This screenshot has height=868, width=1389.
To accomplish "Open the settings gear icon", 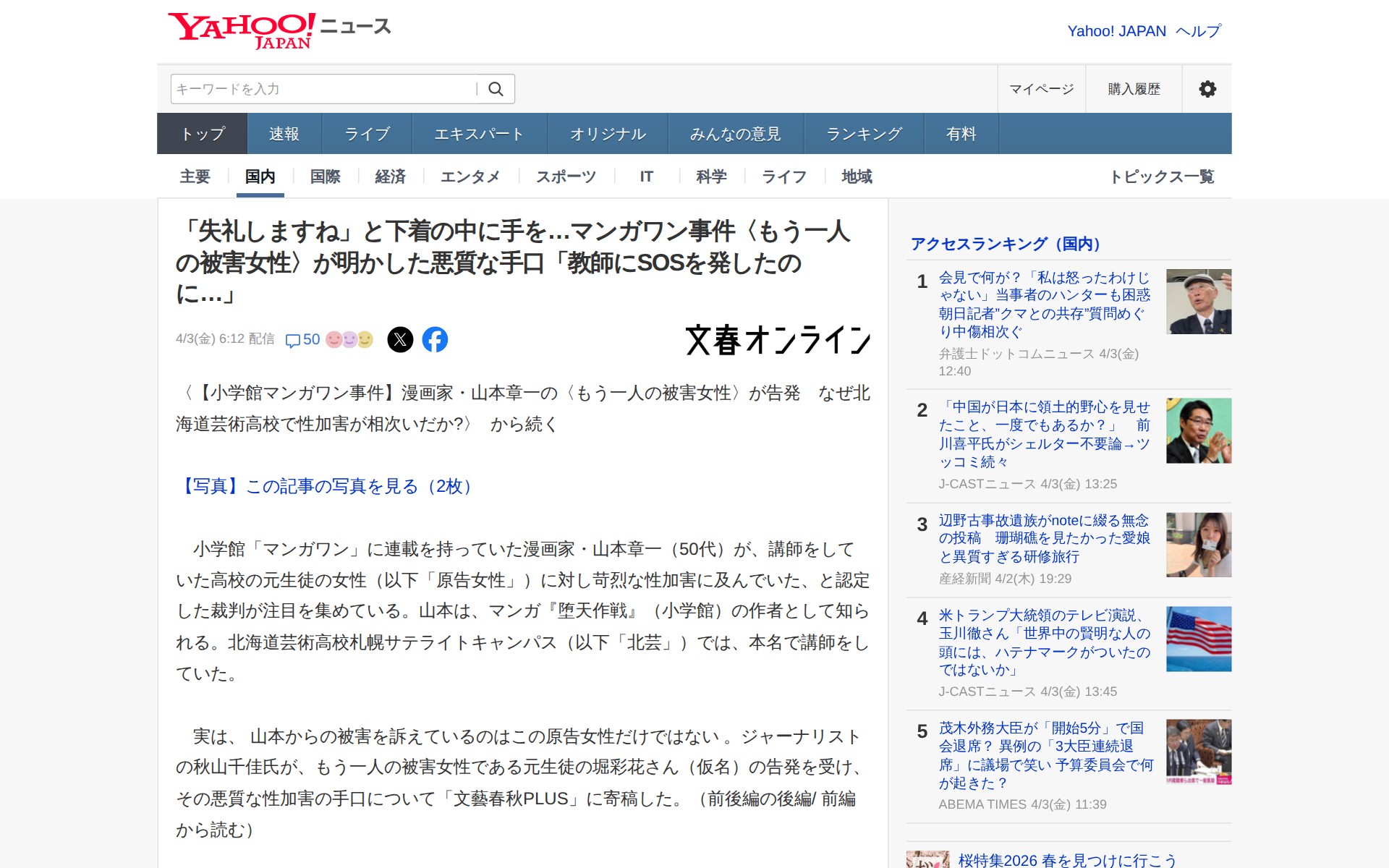I will (1207, 89).
